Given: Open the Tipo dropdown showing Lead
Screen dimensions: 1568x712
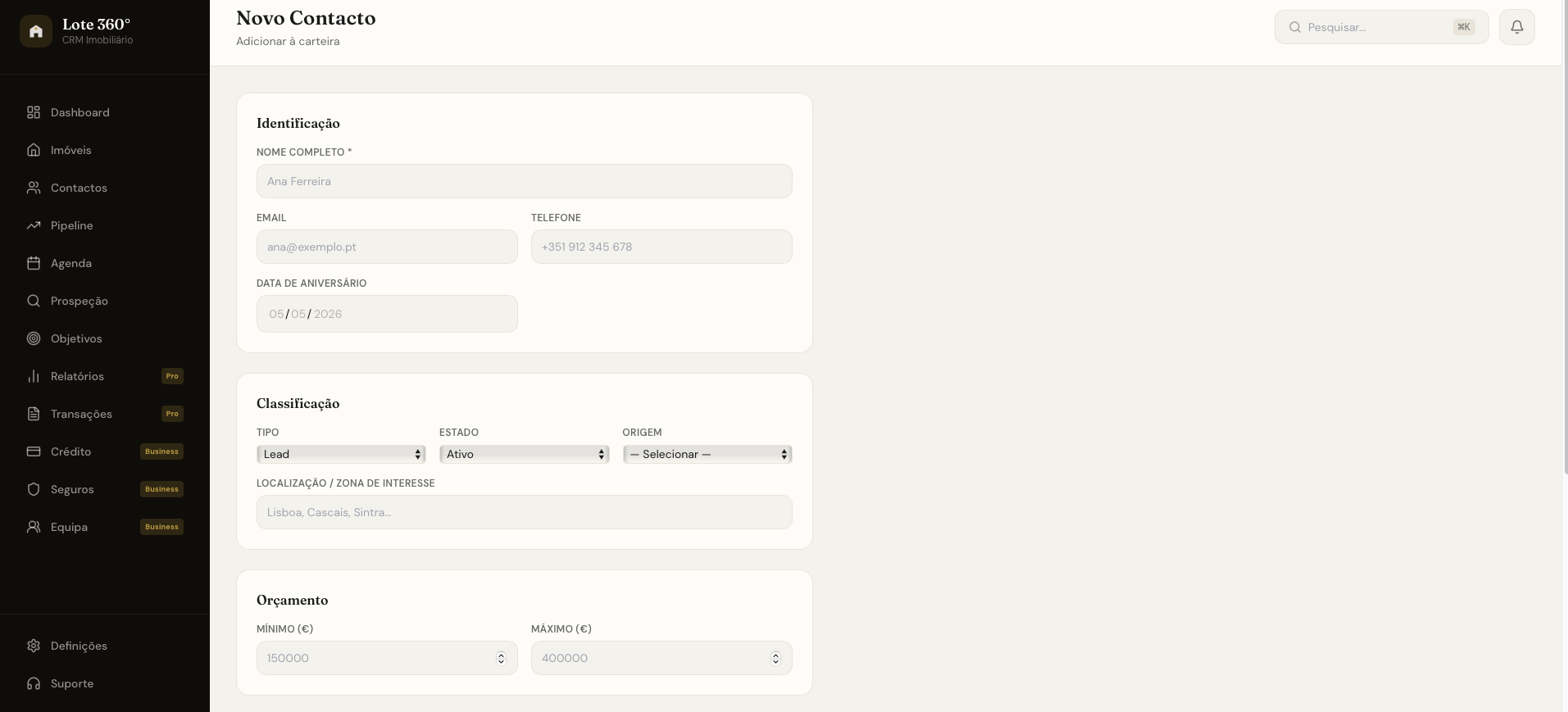Looking at the screenshot, I should point(341,454).
